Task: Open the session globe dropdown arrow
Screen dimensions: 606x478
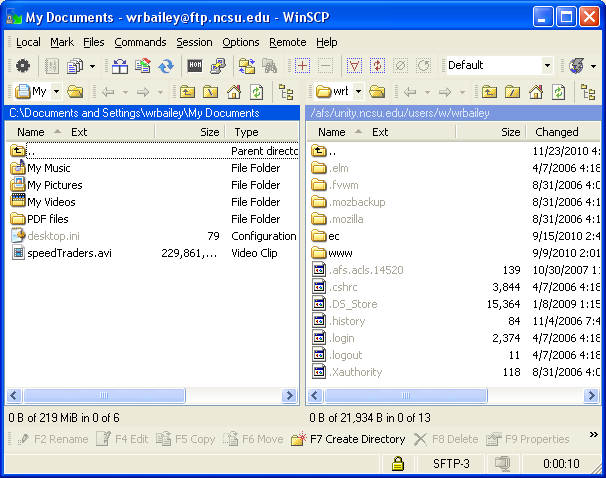Action: (593, 66)
